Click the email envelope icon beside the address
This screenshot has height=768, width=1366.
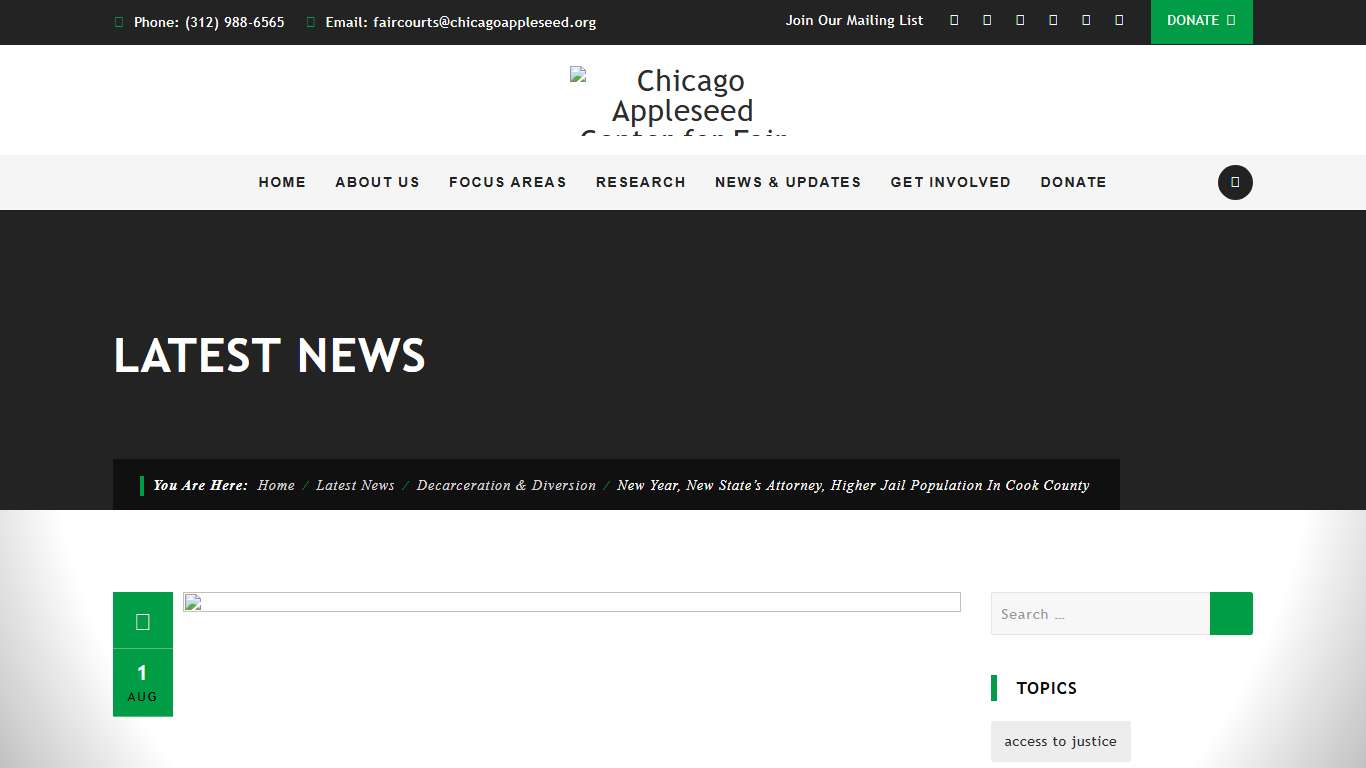pos(311,21)
